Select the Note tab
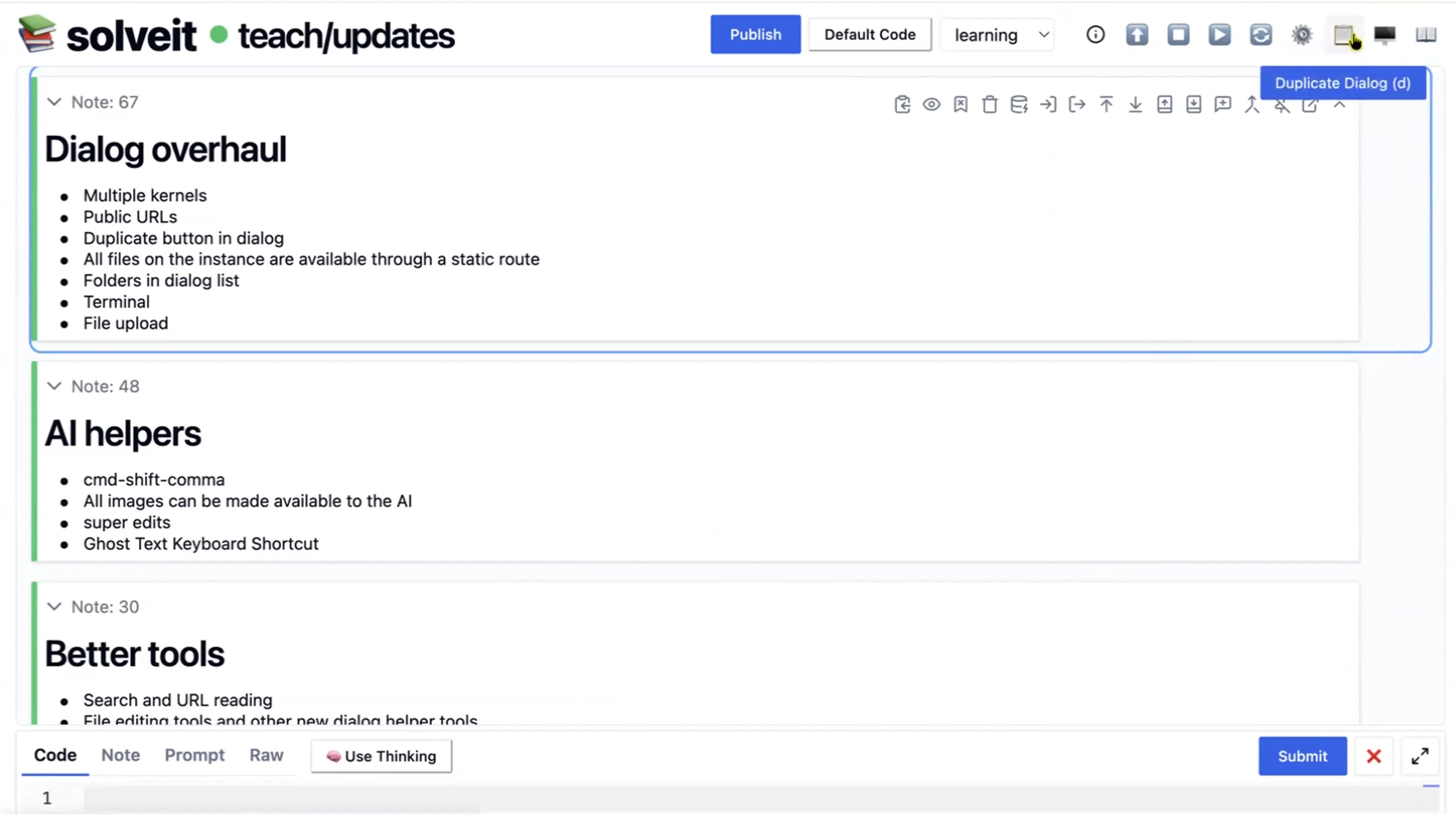1456x814 pixels. coord(121,755)
